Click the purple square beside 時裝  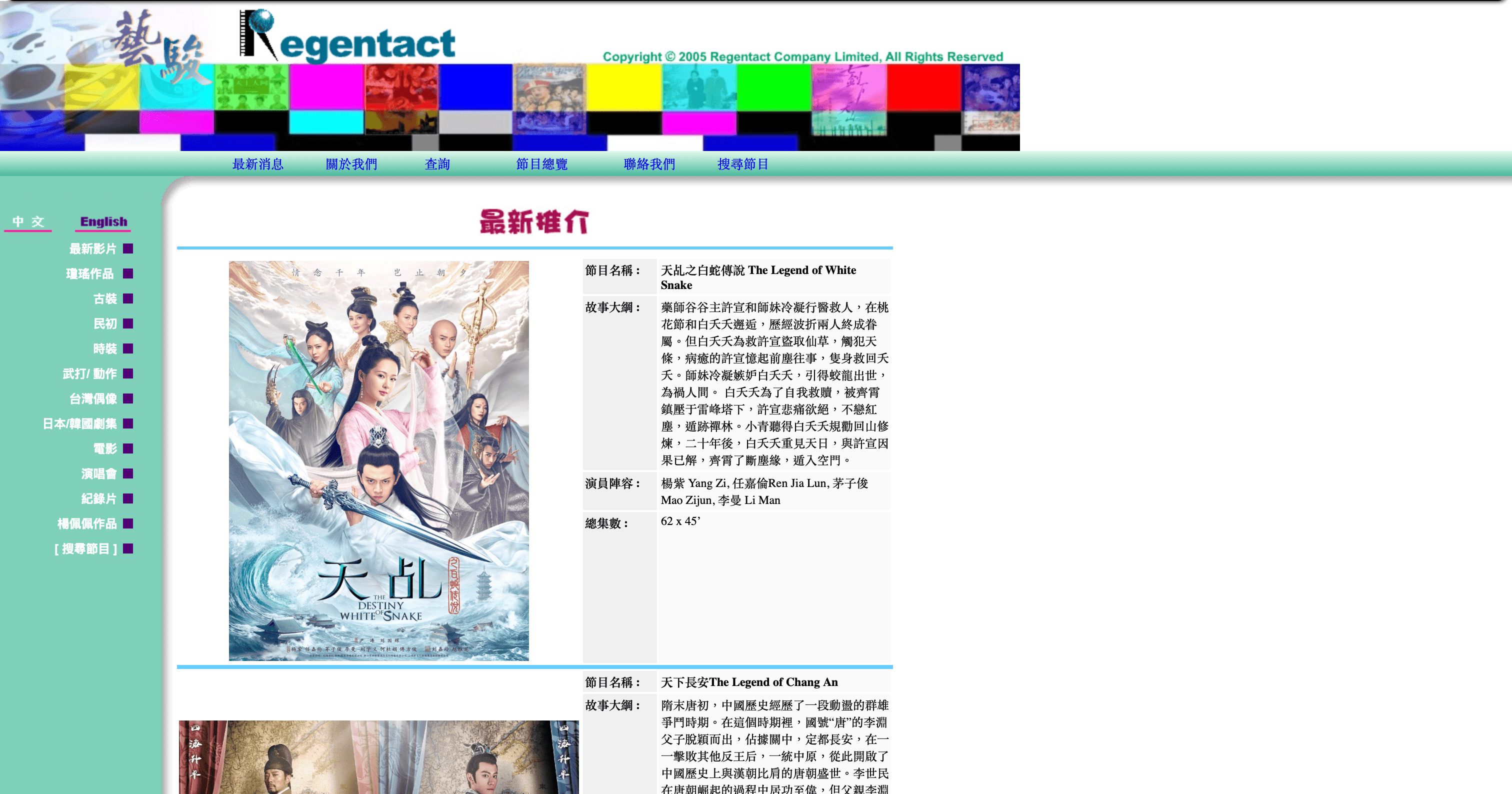128,348
